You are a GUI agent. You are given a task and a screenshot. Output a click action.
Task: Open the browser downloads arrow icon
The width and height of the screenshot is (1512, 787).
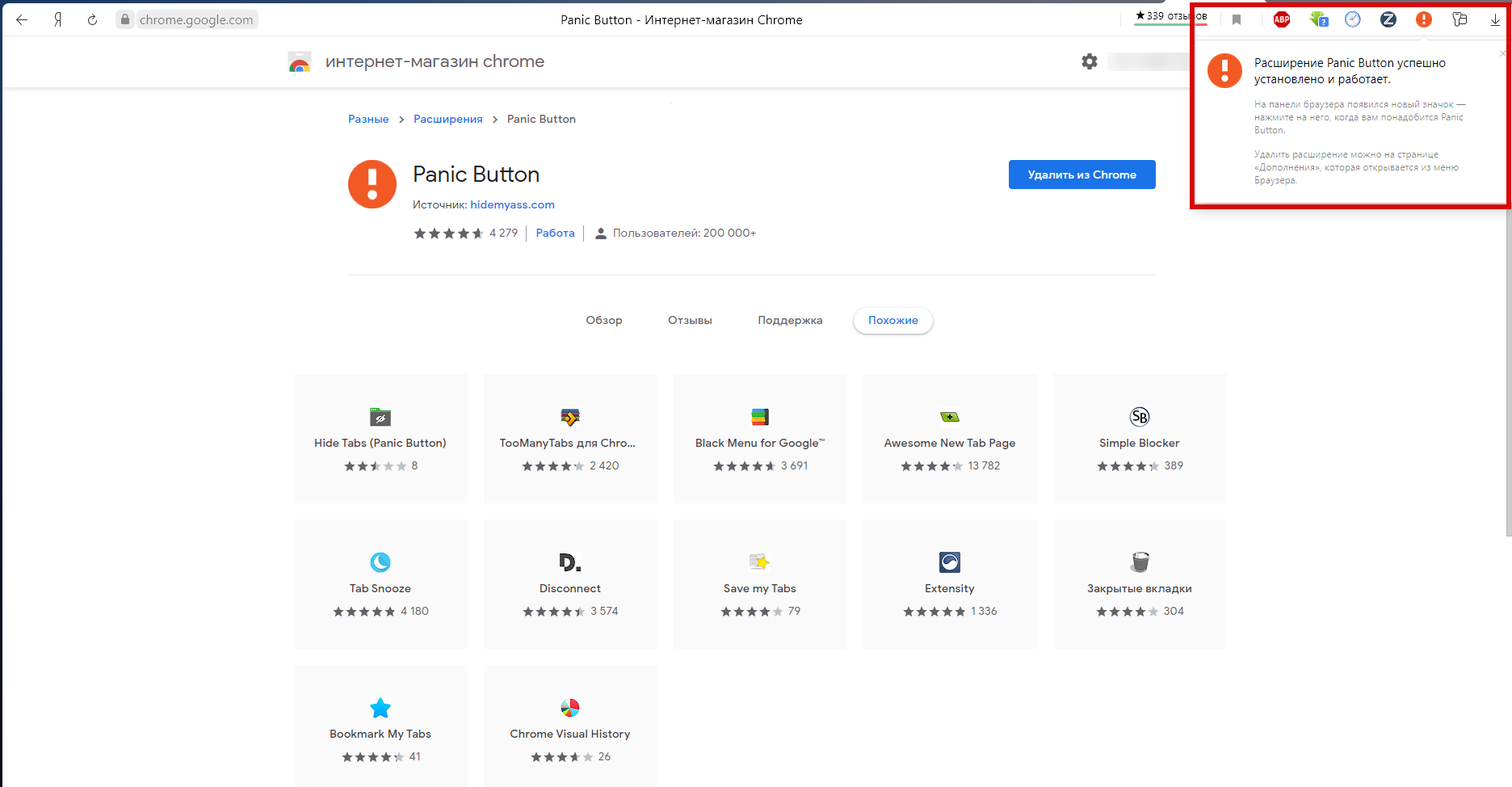coord(1494,19)
